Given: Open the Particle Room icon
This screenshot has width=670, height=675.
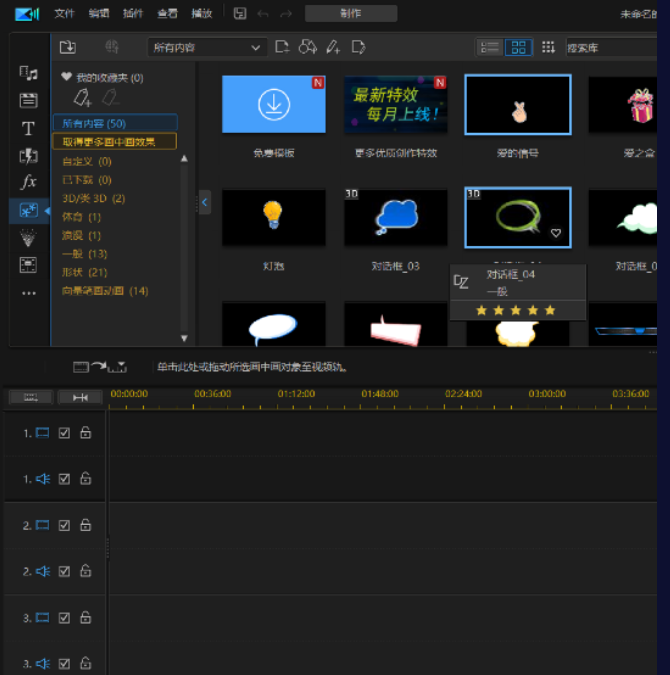Looking at the screenshot, I should coord(28,238).
